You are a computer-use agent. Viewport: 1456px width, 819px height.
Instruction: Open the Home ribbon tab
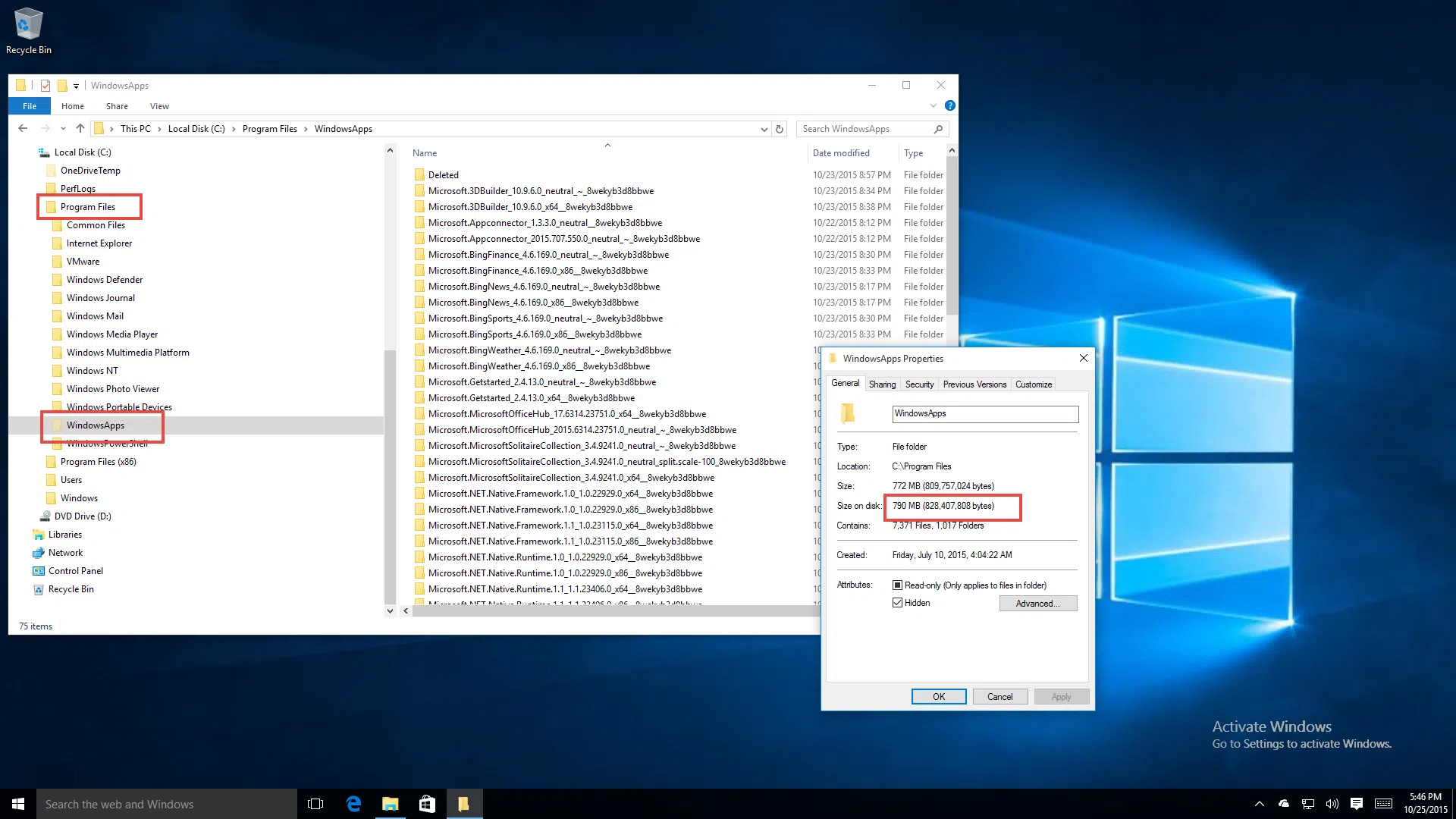point(73,106)
